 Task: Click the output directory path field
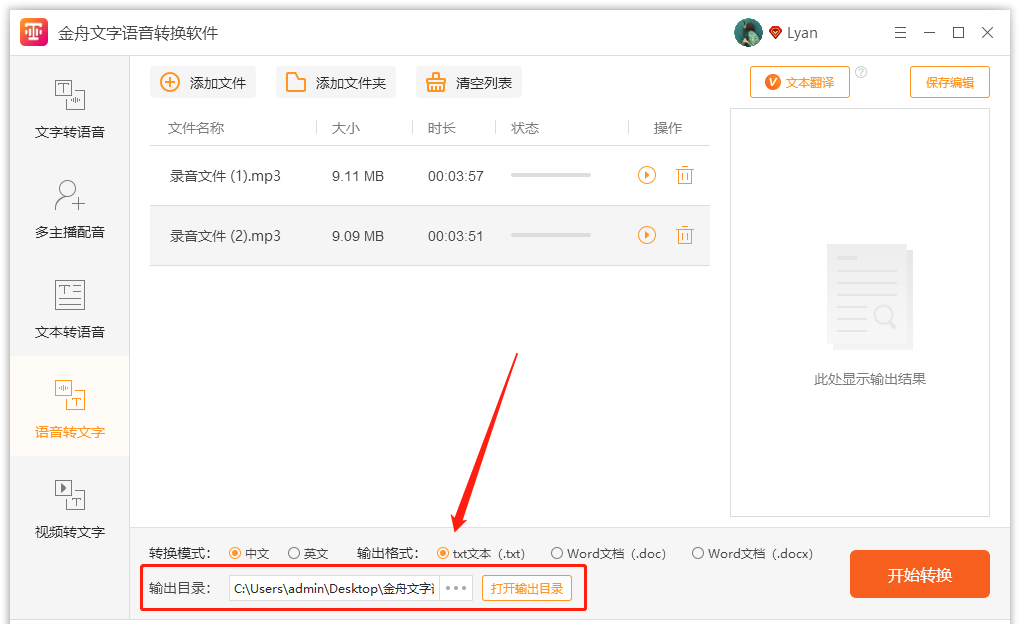[333, 588]
